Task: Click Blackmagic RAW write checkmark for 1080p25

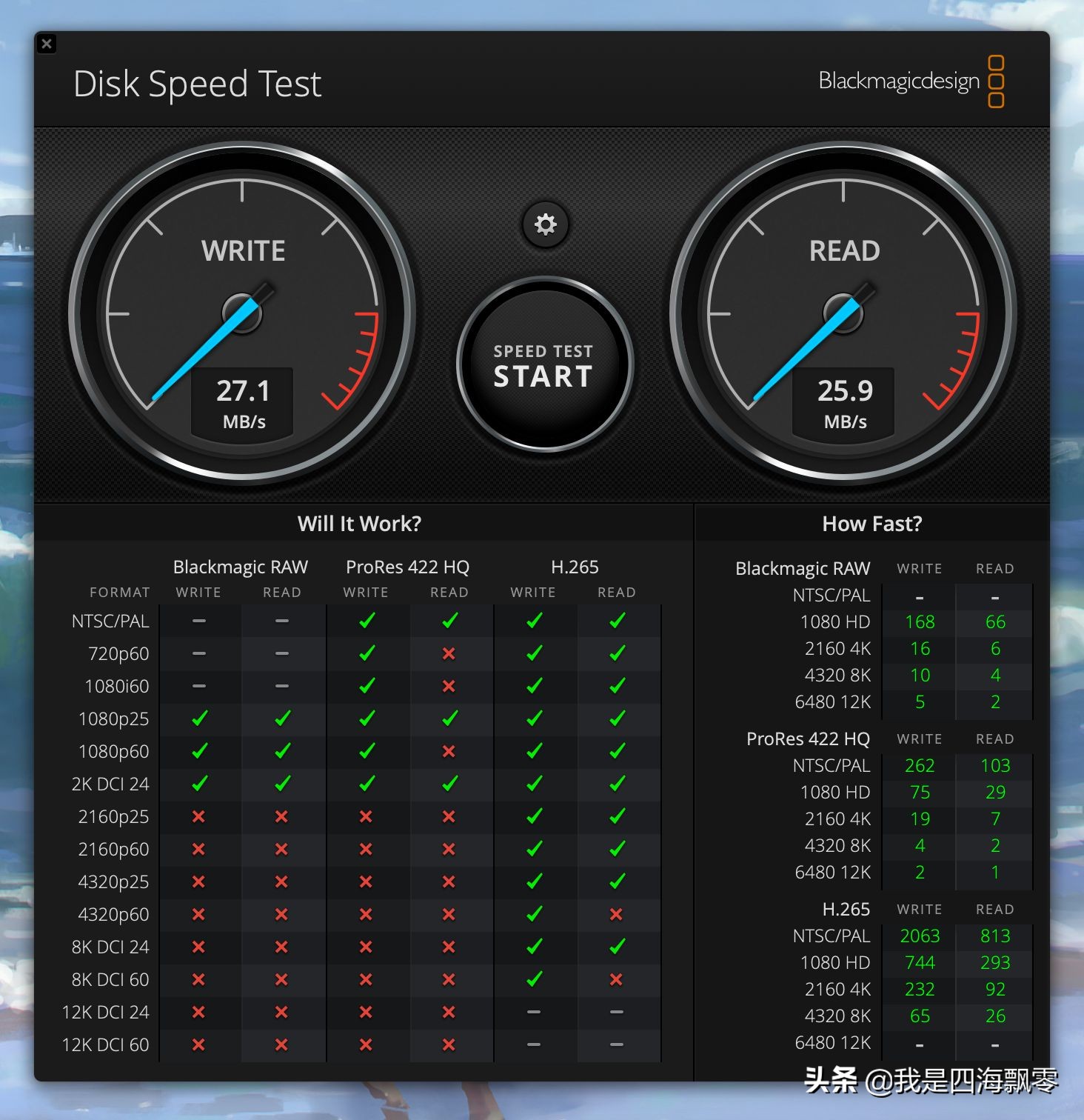Action: click(x=198, y=719)
